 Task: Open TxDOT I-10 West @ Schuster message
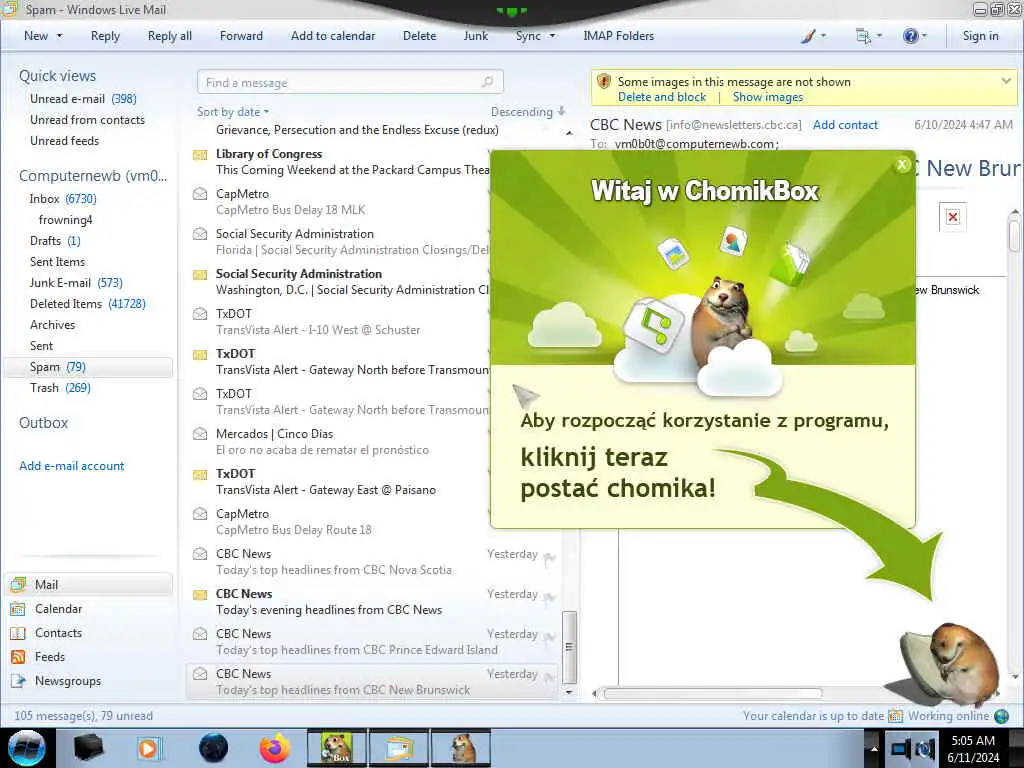pyautogui.click(x=340, y=321)
